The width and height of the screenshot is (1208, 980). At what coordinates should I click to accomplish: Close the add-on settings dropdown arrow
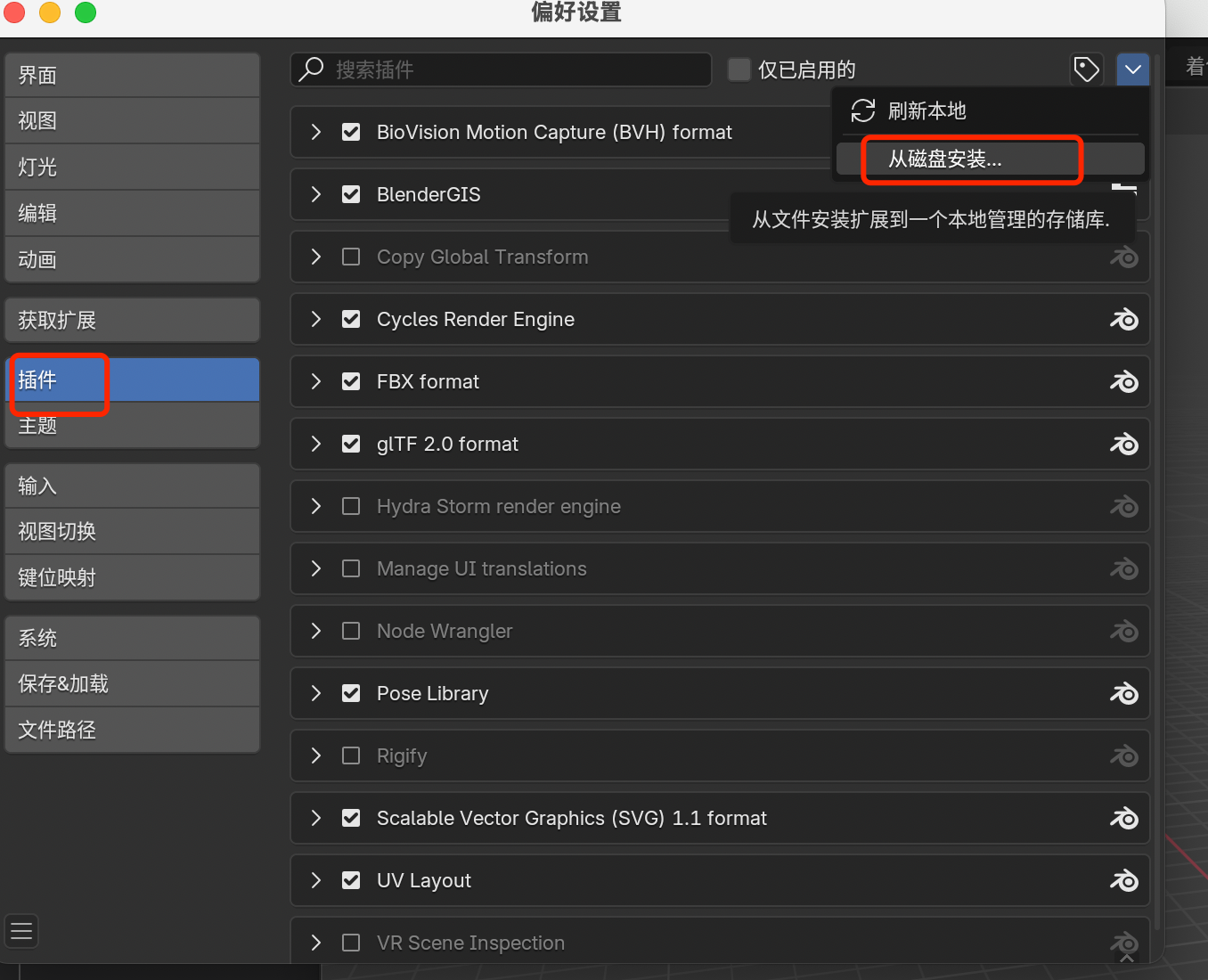(x=1132, y=69)
